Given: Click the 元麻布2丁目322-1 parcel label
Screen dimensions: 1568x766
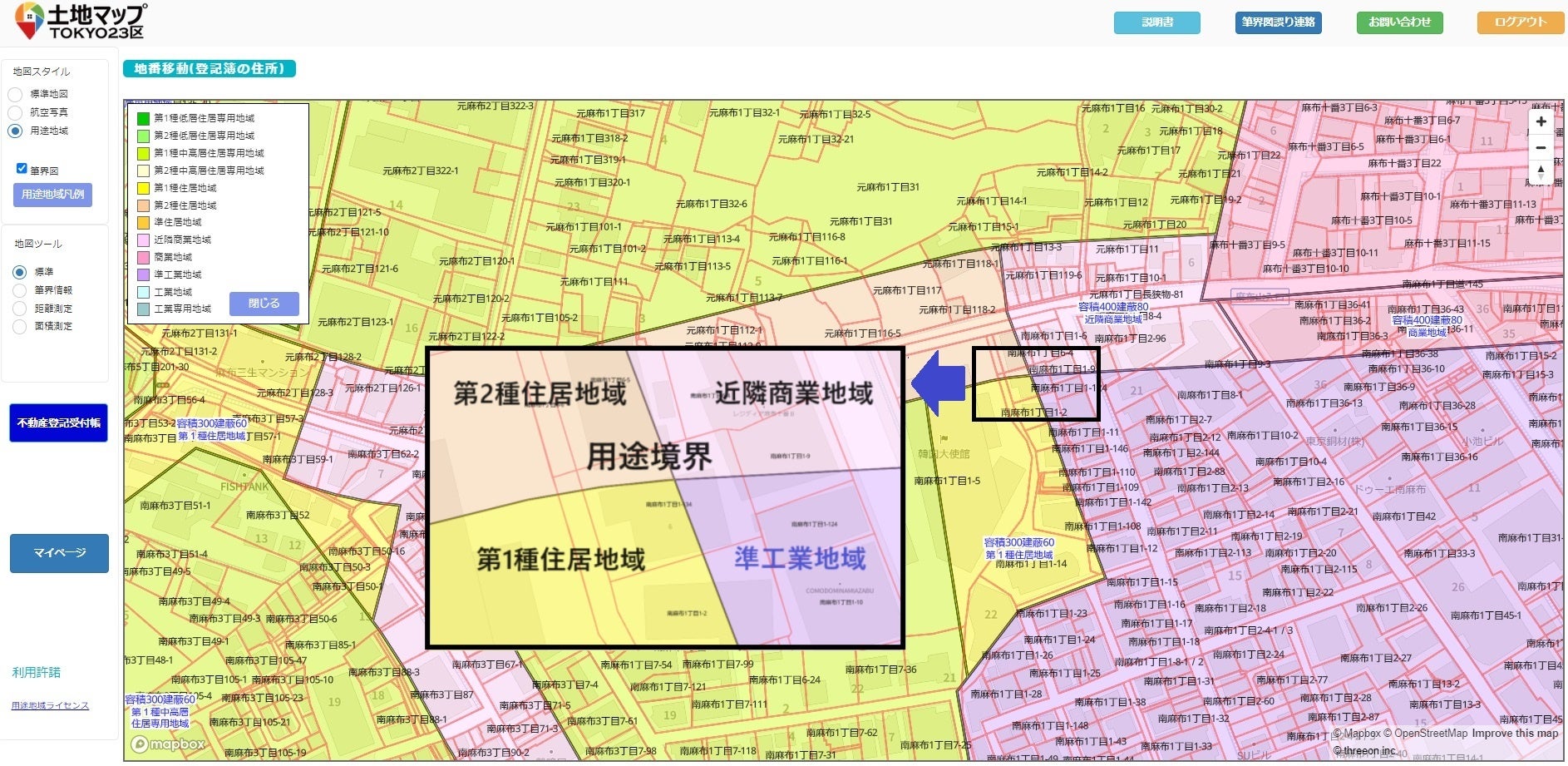Looking at the screenshot, I should (421, 170).
